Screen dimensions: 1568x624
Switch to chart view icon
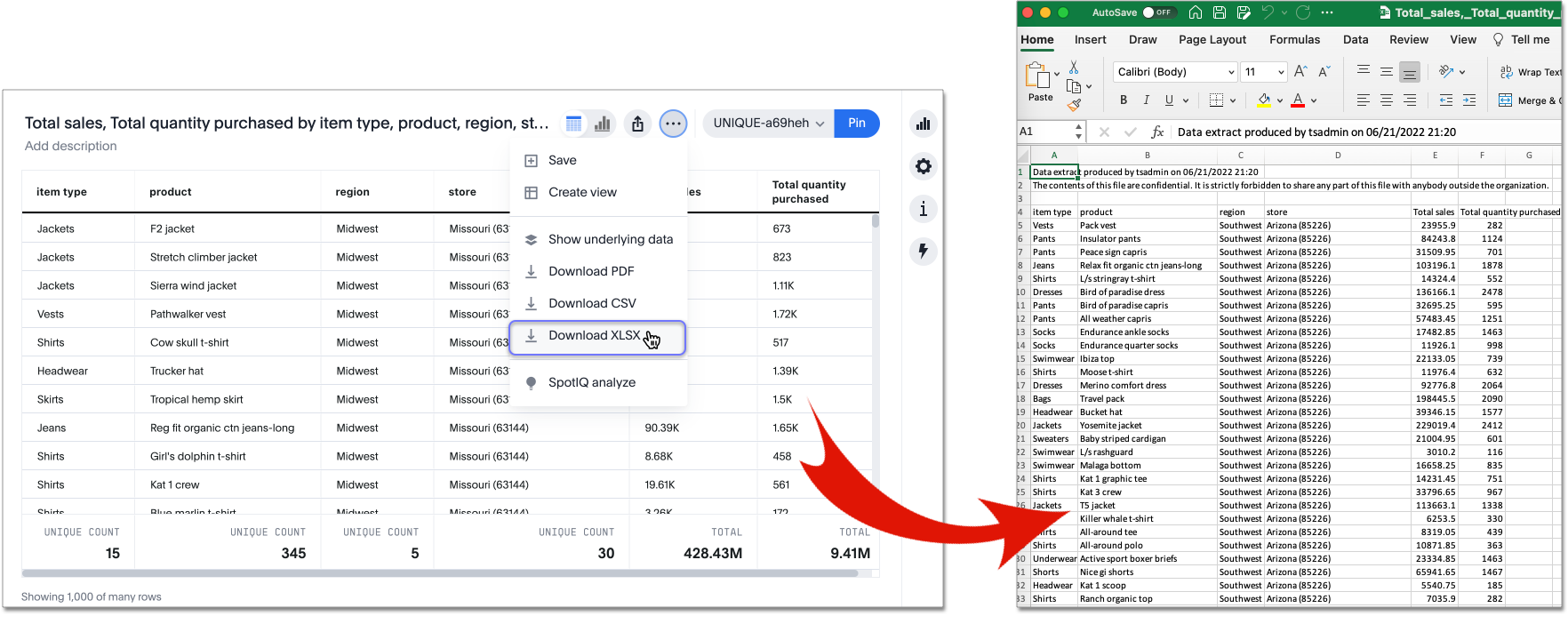click(603, 124)
